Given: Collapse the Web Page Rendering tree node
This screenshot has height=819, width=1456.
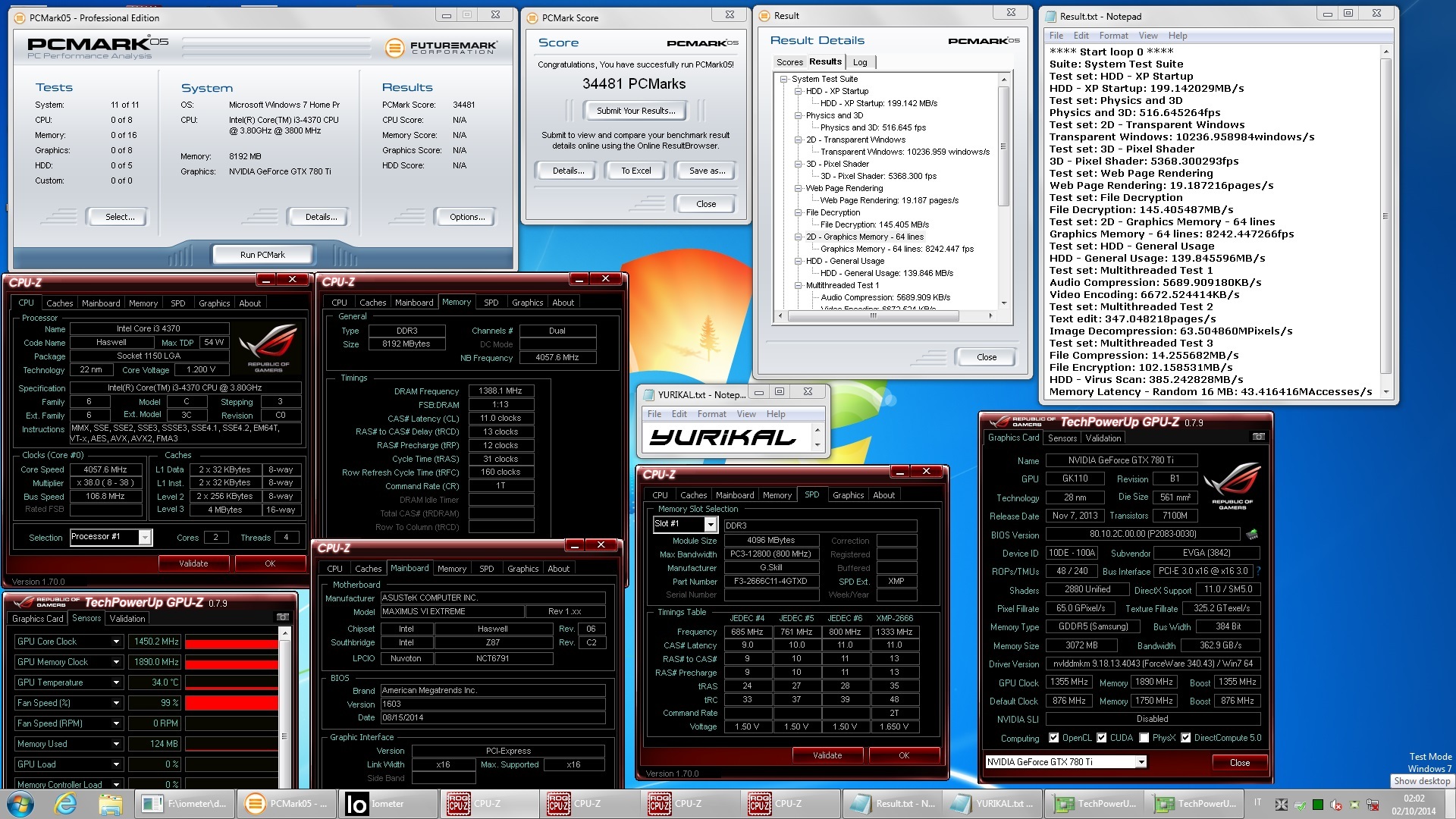Looking at the screenshot, I should click(x=798, y=188).
